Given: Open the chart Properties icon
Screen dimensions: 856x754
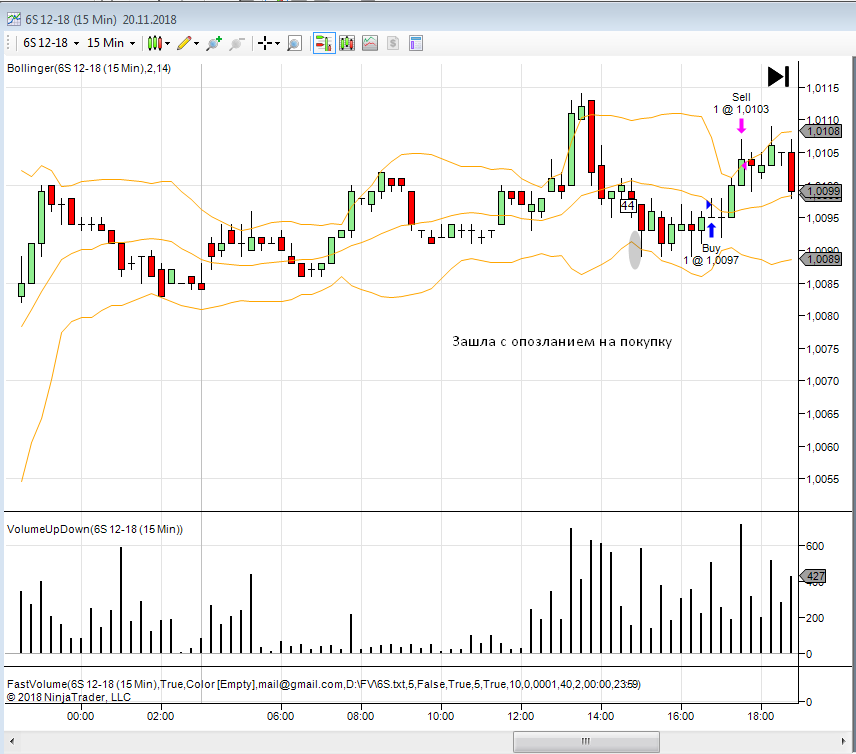Looking at the screenshot, I should pos(416,43).
